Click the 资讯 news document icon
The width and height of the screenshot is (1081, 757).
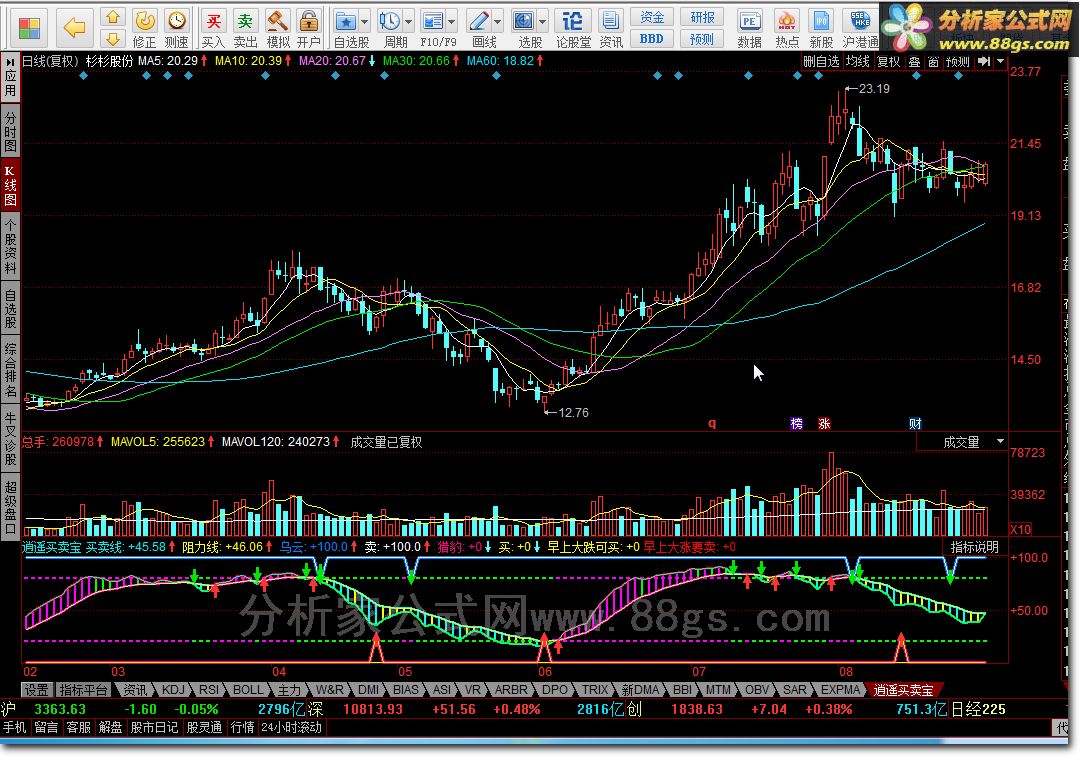[610, 21]
